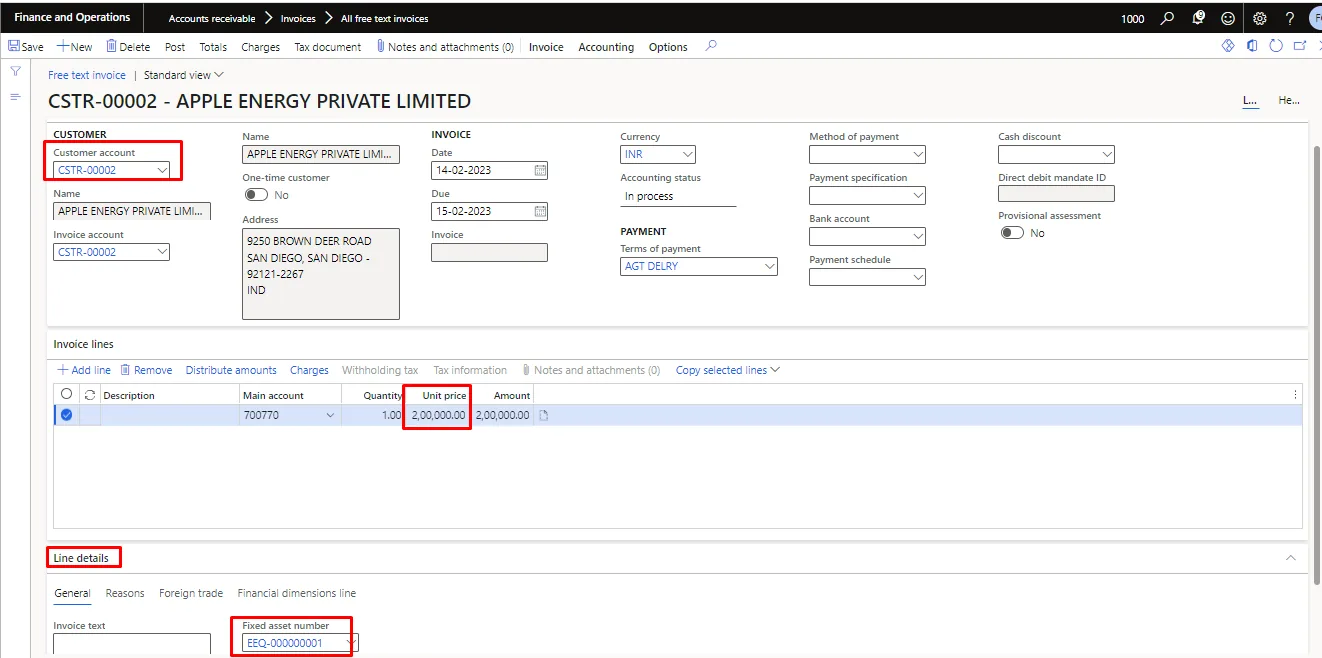Click the Delete trash icon
Viewport: 1322px width, 658px height.
(112, 46)
